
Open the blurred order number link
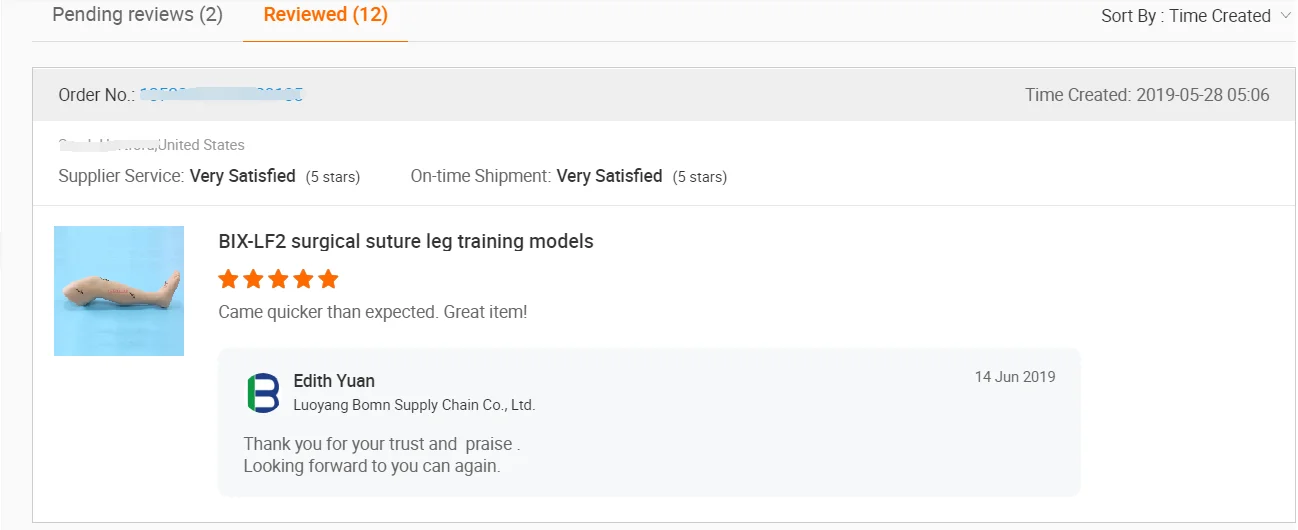pos(221,95)
